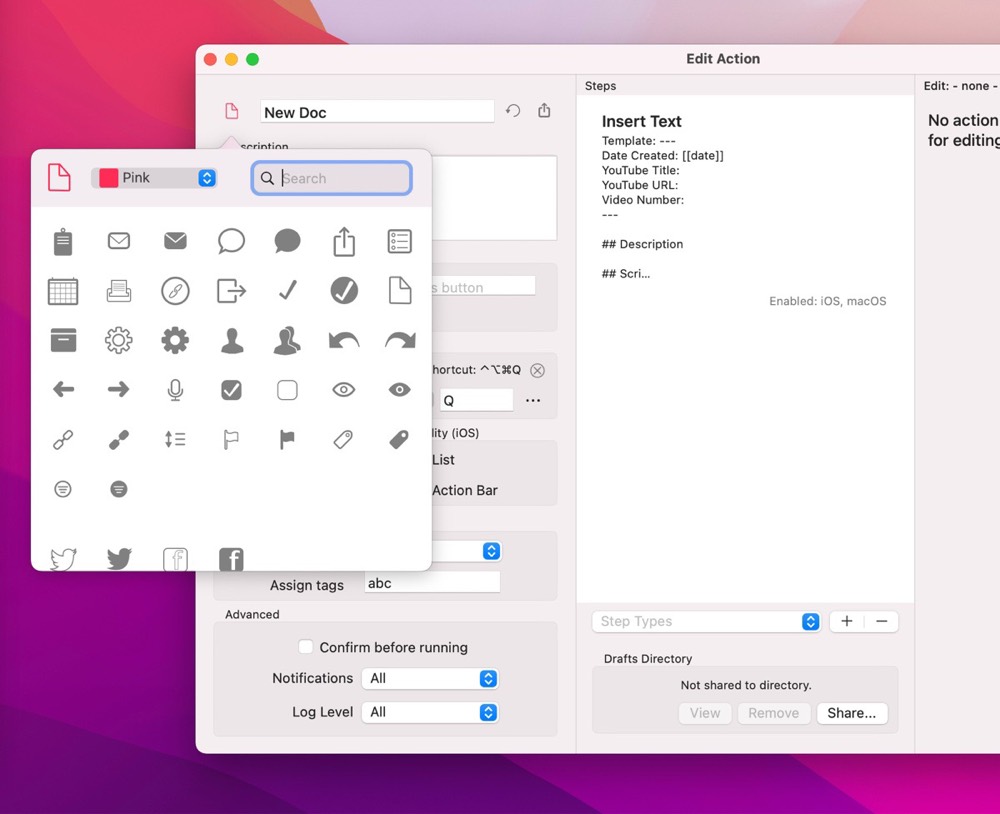The width and height of the screenshot is (1000, 814).
Task: Pick the outlined tag icon
Action: 343,439
